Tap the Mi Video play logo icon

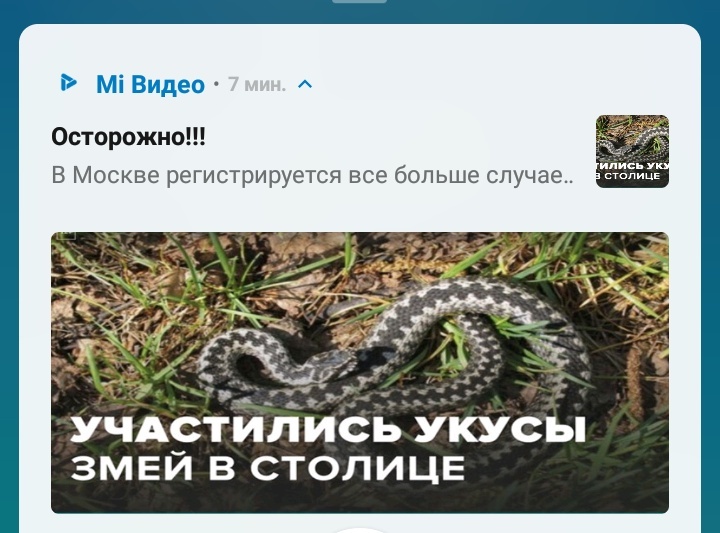pyautogui.click(x=68, y=83)
